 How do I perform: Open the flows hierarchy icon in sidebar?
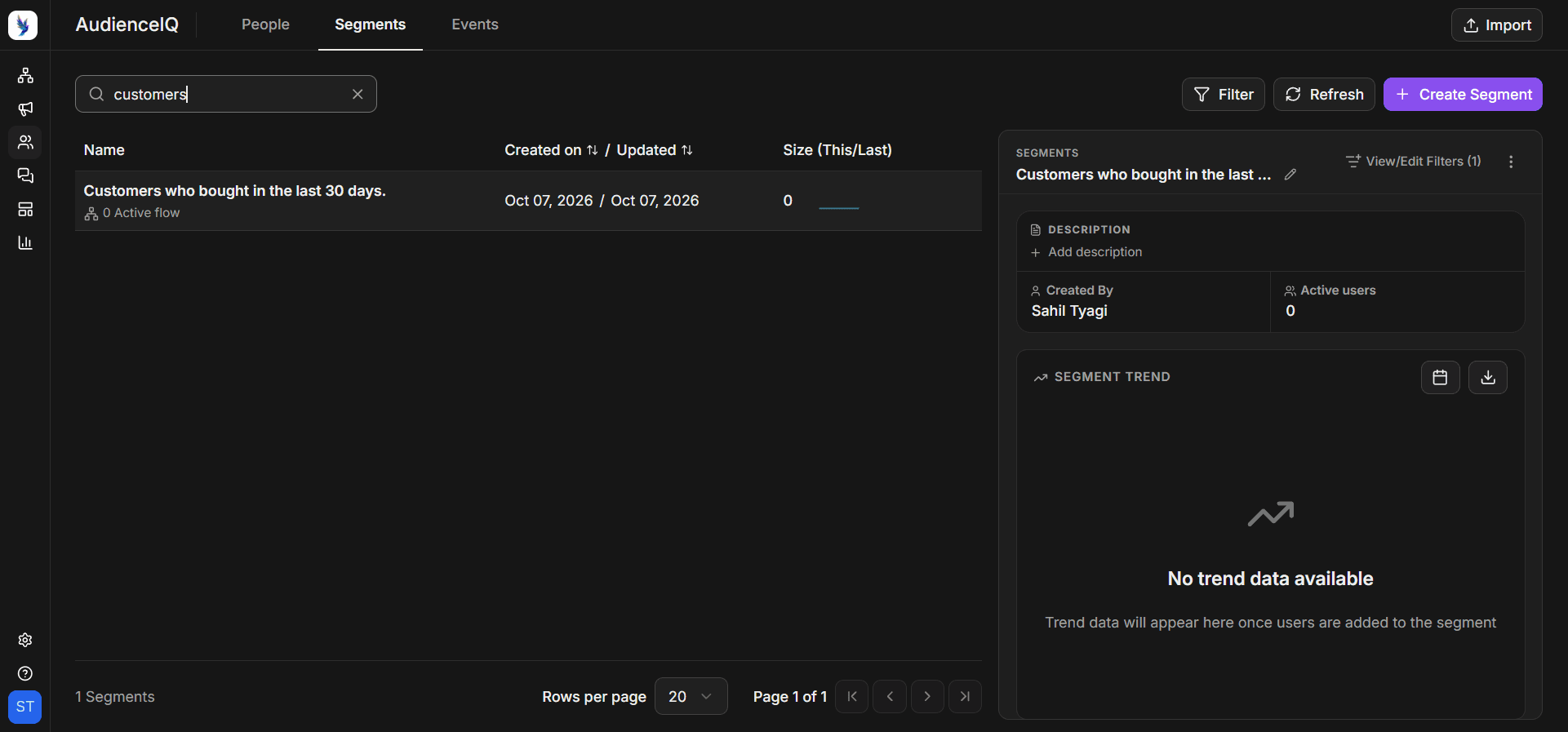pos(25,75)
